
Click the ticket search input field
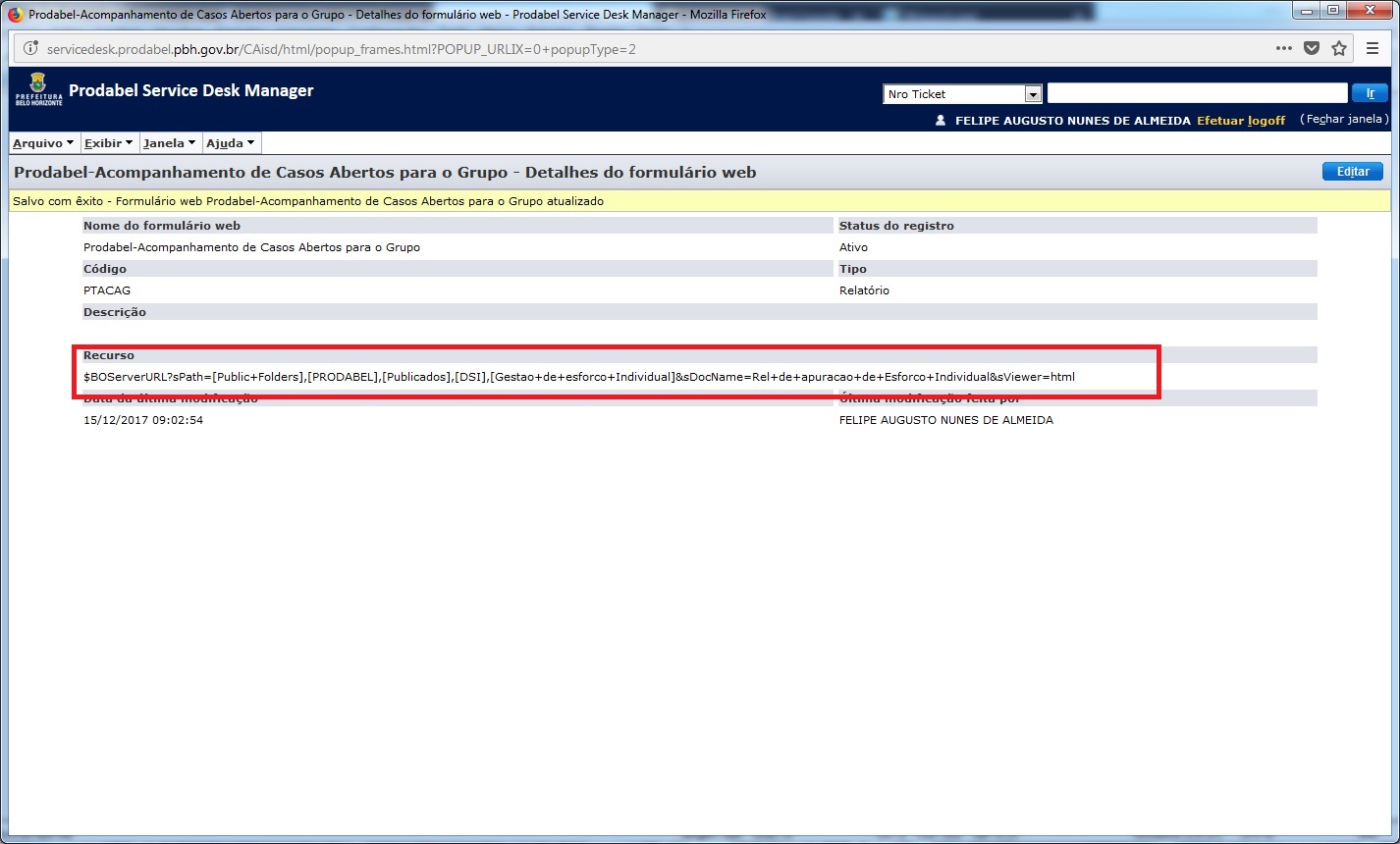(1197, 93)
